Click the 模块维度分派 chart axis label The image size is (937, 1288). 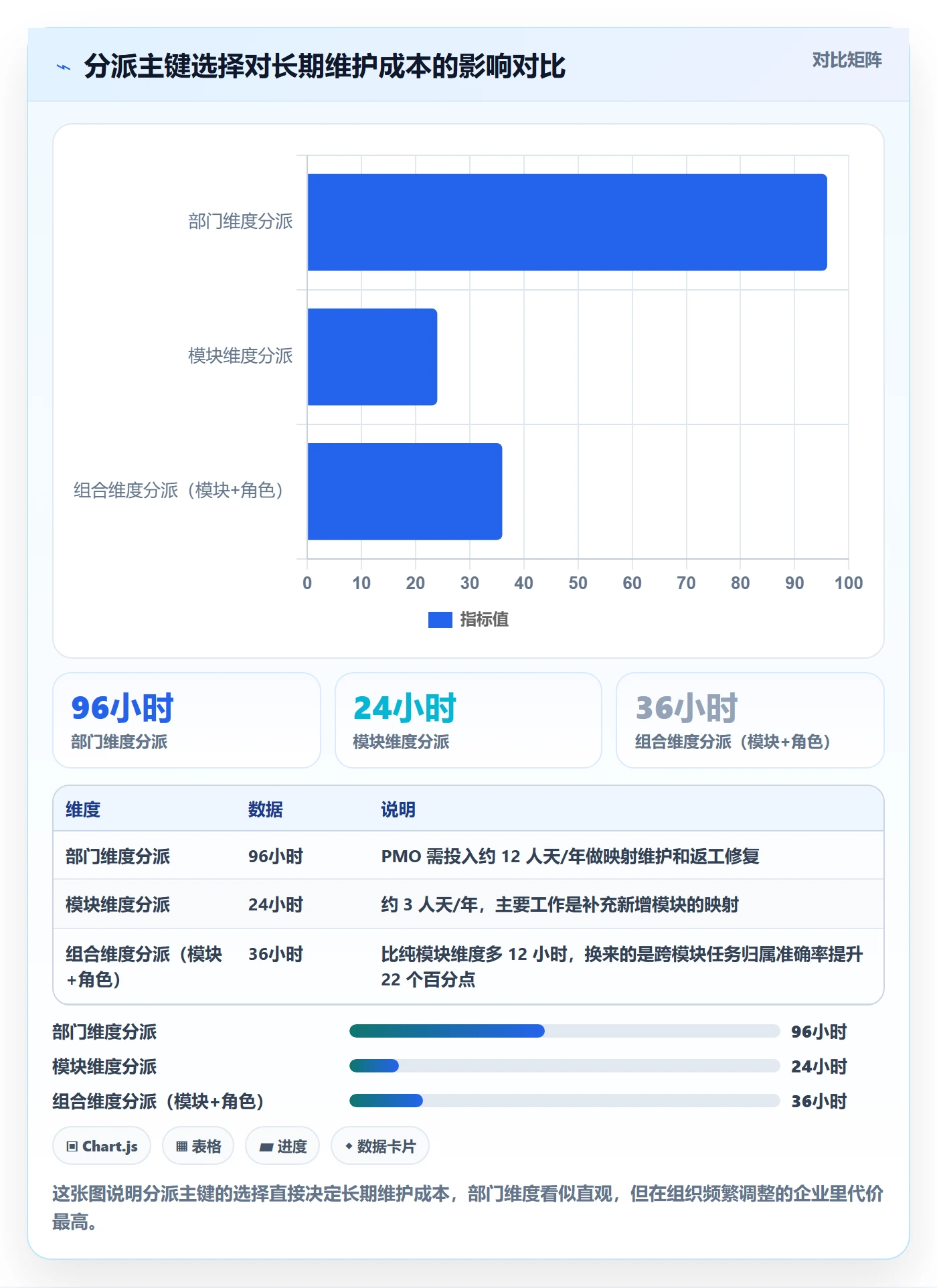pos(240,356)
